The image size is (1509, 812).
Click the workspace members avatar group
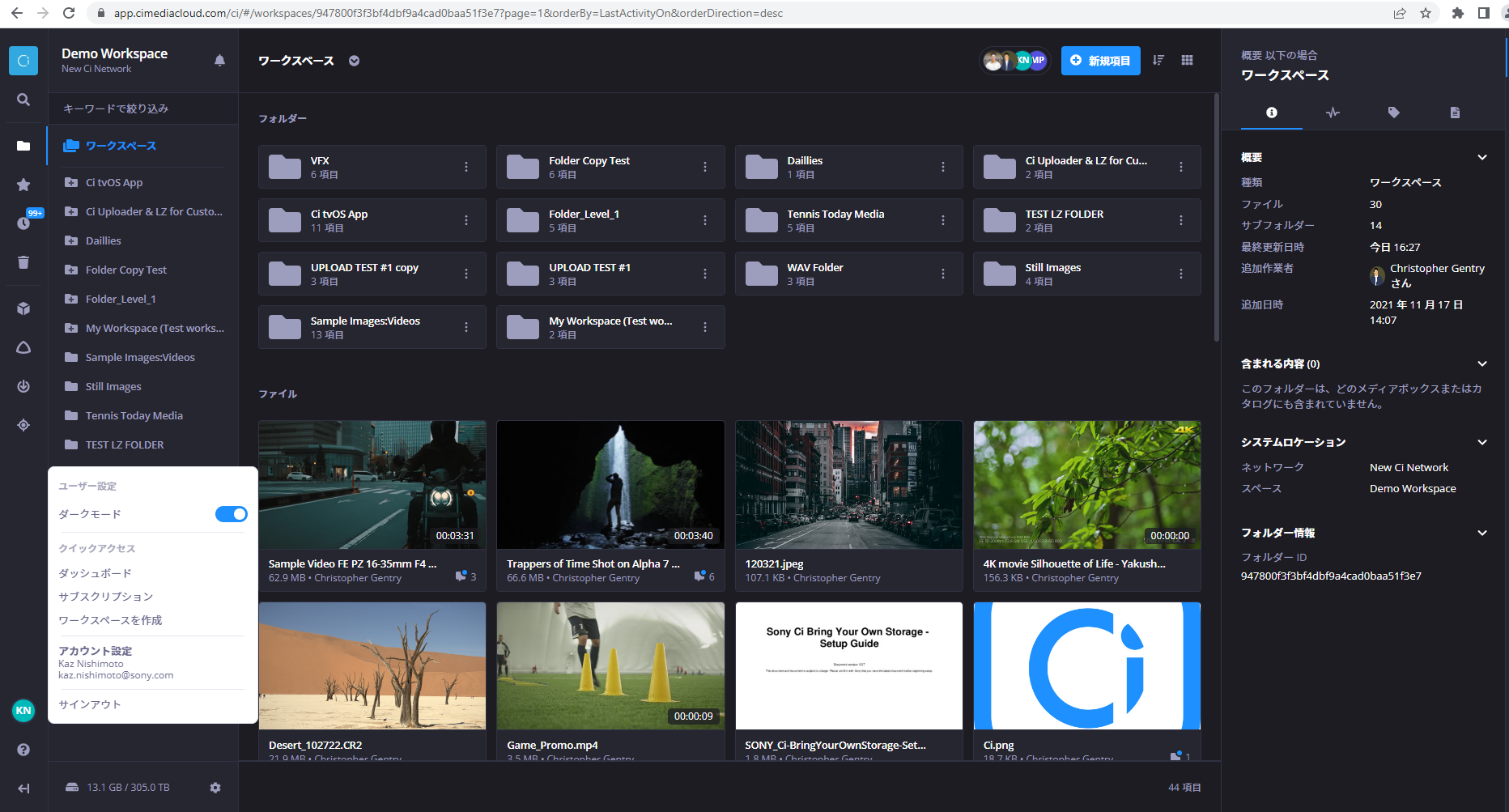(1015, 61)
